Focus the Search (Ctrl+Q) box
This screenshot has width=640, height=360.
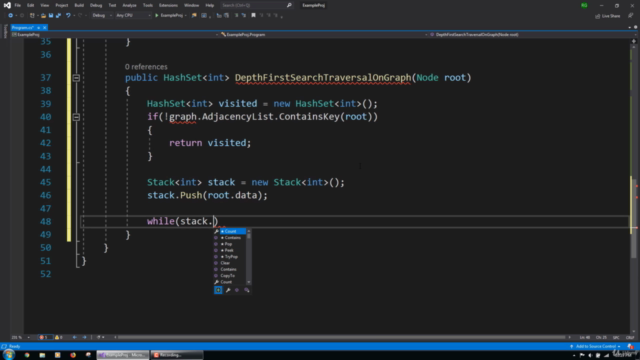click(256, 5)
